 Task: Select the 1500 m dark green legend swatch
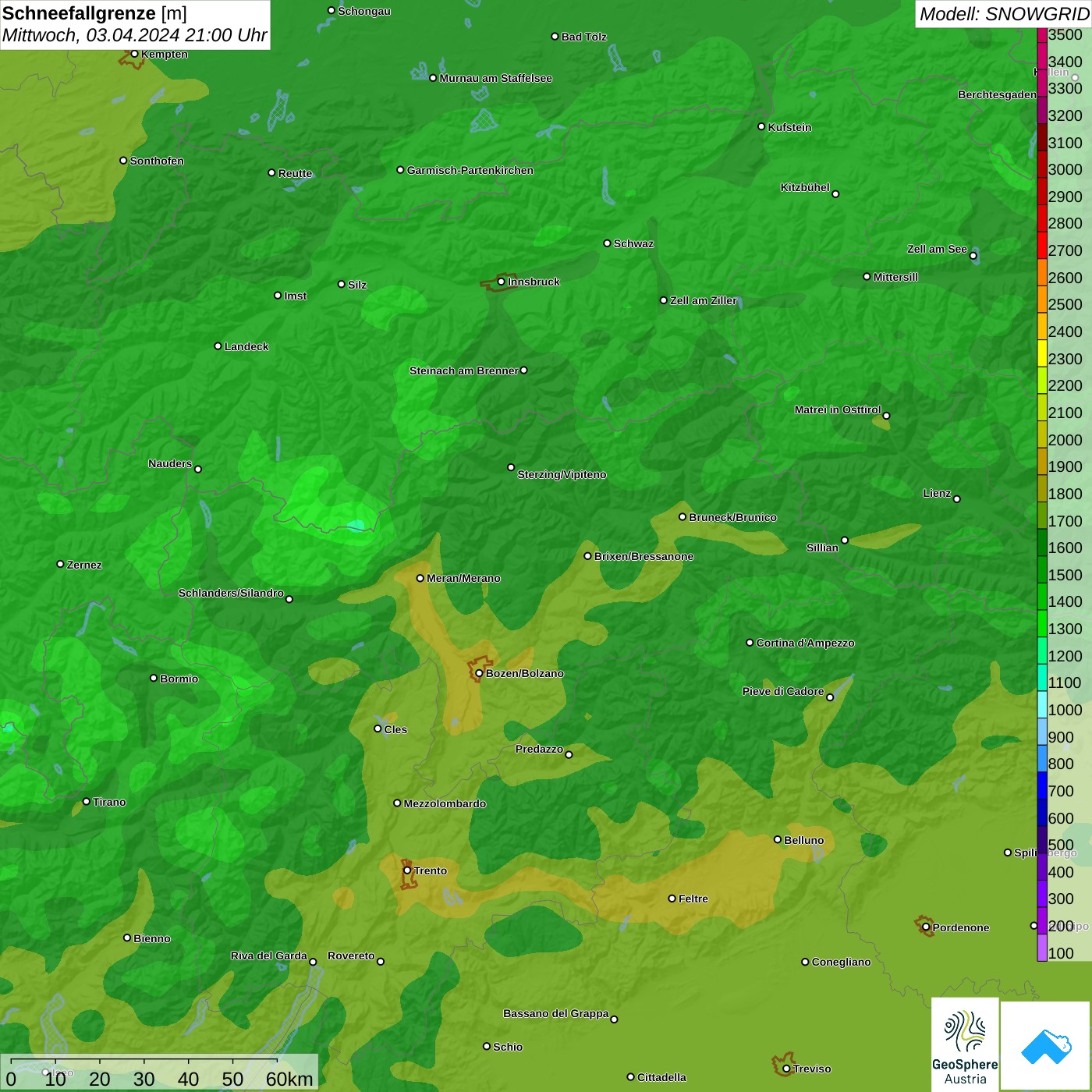tap(1041, 569)
